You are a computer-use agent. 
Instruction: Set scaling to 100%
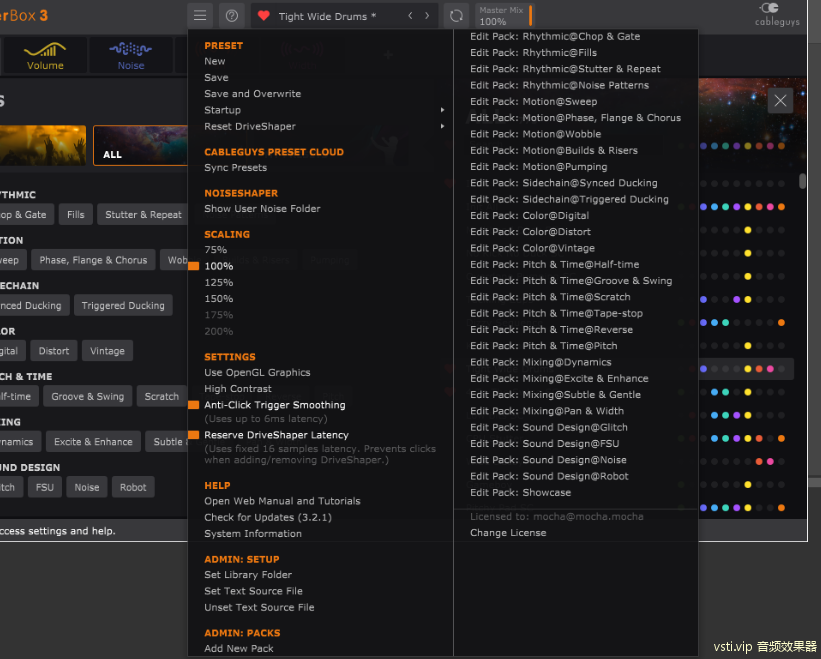point(219,266)
